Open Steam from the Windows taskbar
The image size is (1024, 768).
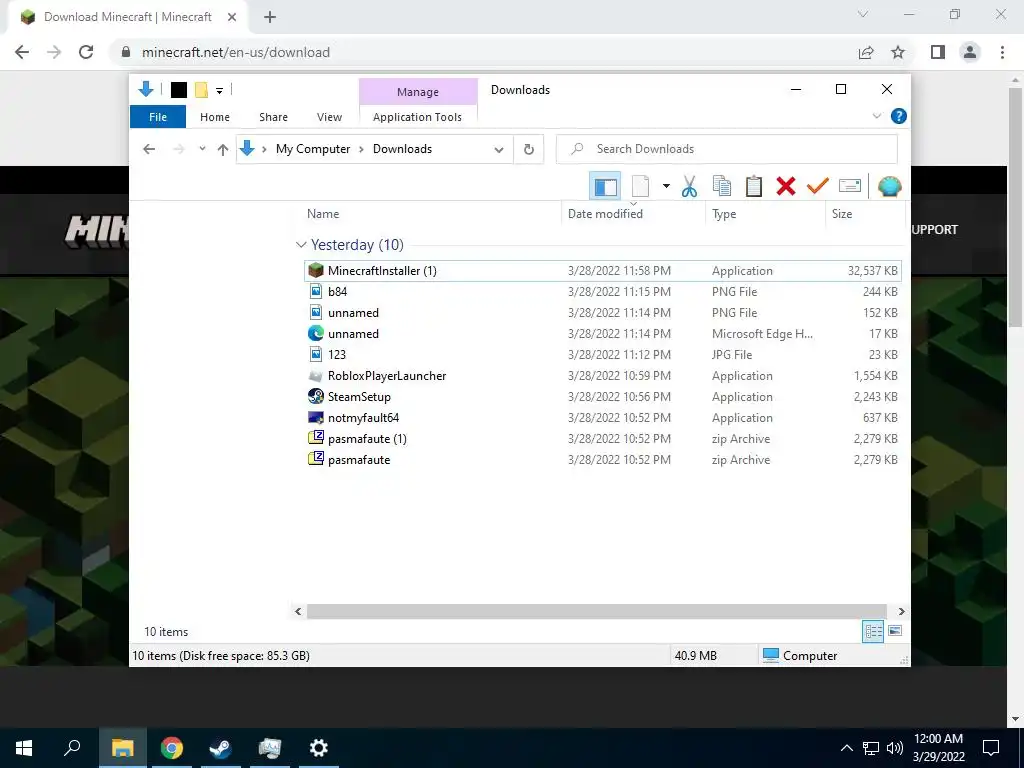click(220, 748)
